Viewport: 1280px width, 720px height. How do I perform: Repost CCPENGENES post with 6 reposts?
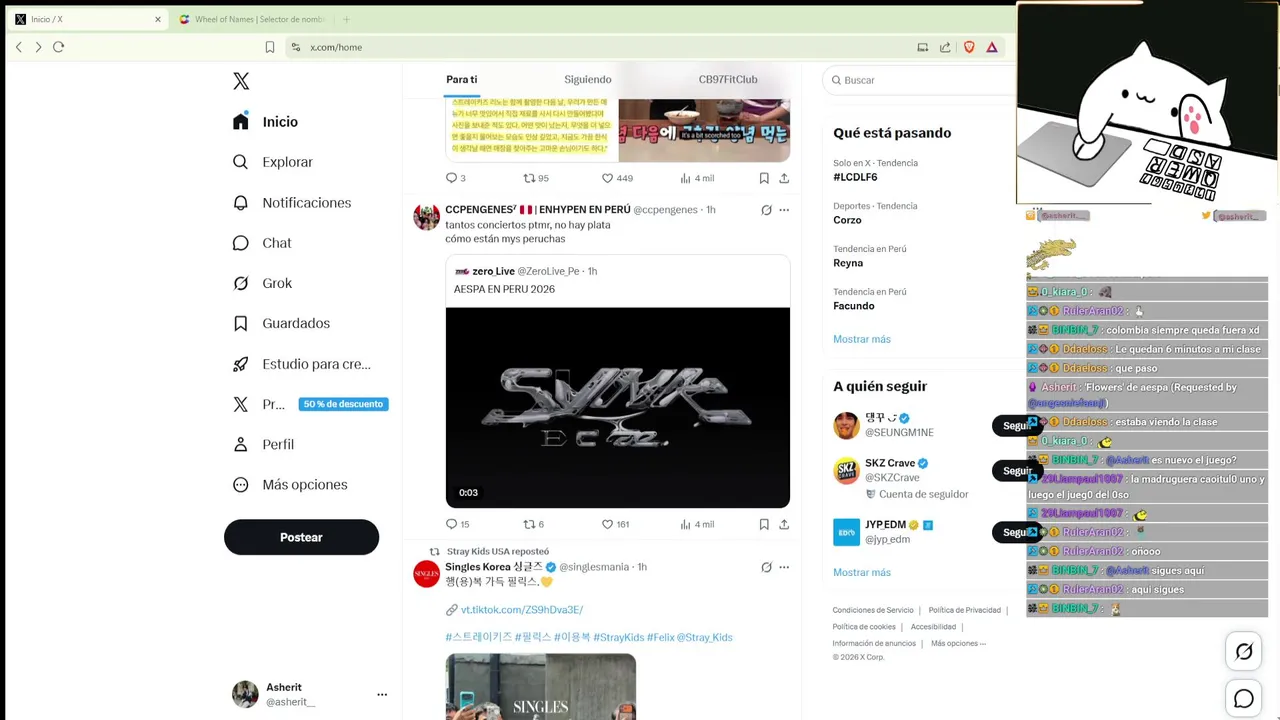point(534,524)
